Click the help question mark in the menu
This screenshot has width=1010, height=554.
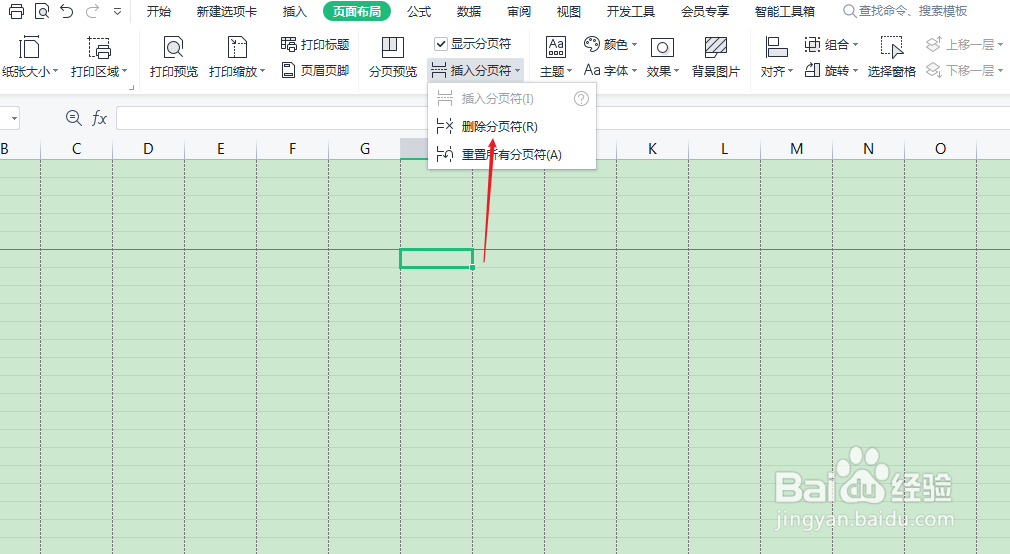point(581,99)
